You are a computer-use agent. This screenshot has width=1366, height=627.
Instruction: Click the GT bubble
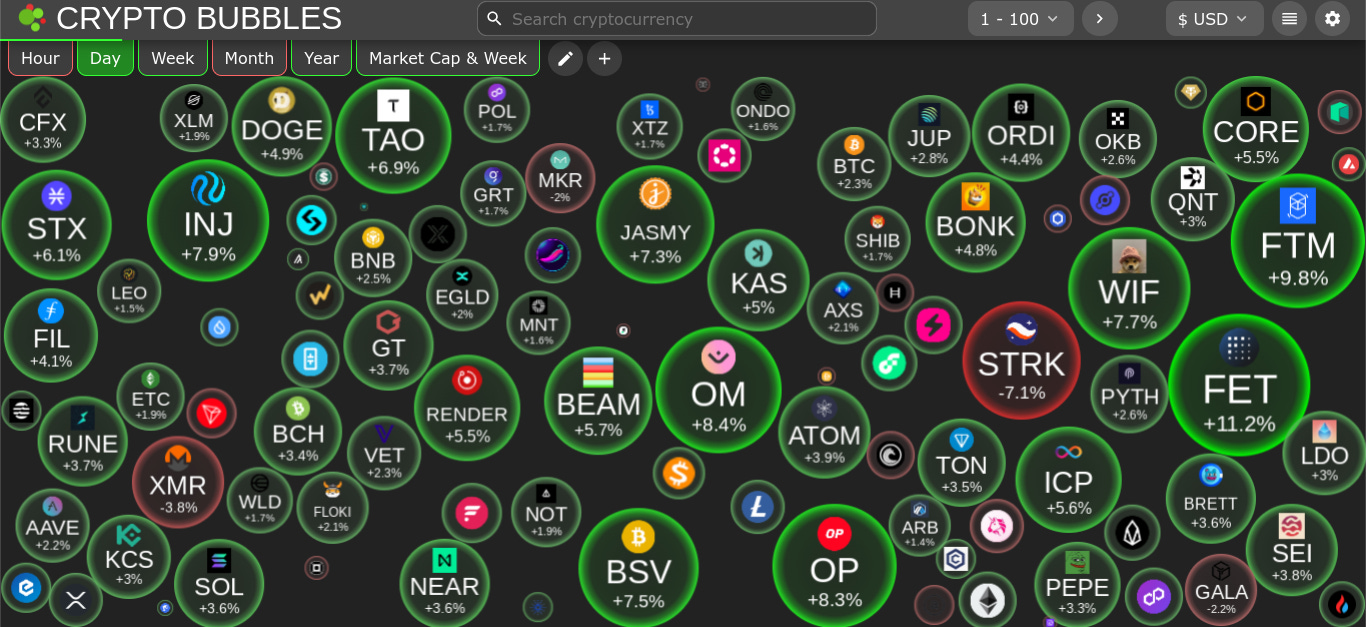(388, 345)
